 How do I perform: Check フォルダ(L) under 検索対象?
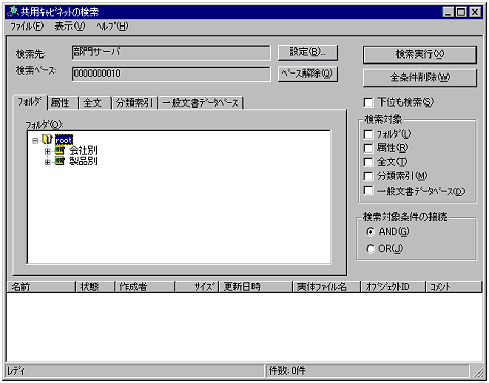368,134
